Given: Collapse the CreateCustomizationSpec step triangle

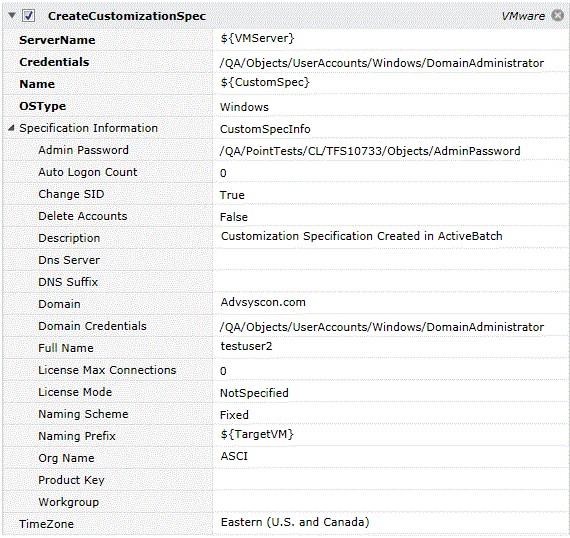Looking at the screenshot, I should coord(12,15).
